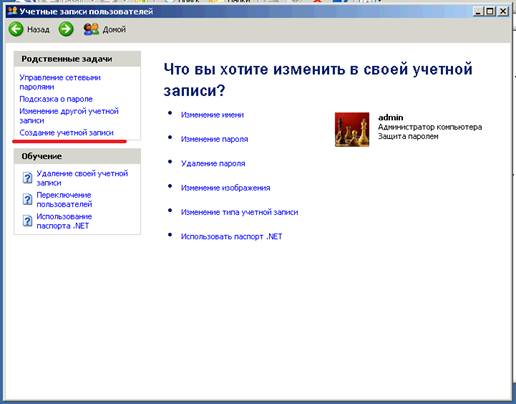Open Подсказка о пароле link
This screenshot has height=404, width=516.
56,99
